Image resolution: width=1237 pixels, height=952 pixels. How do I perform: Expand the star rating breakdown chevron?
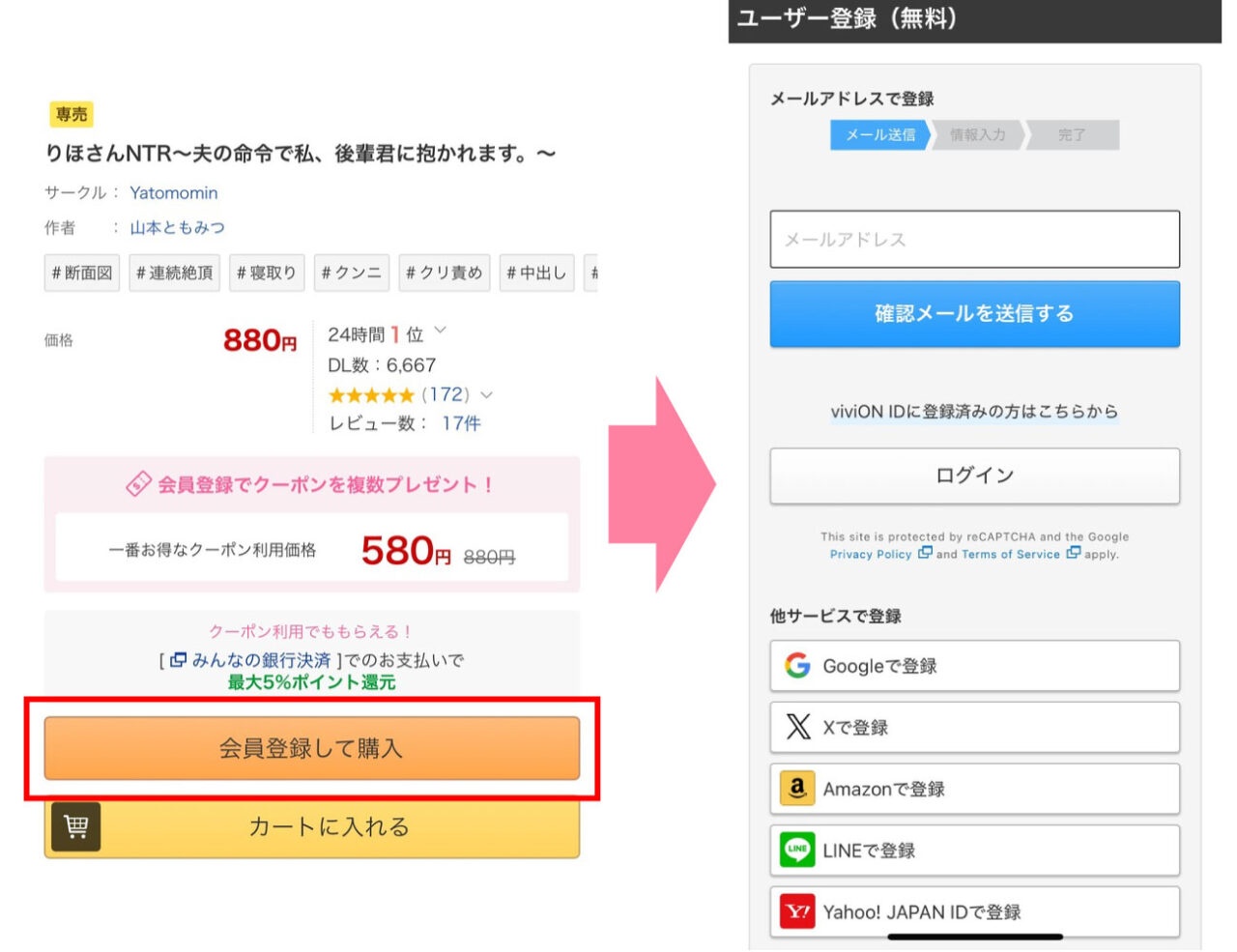(486, 394)
